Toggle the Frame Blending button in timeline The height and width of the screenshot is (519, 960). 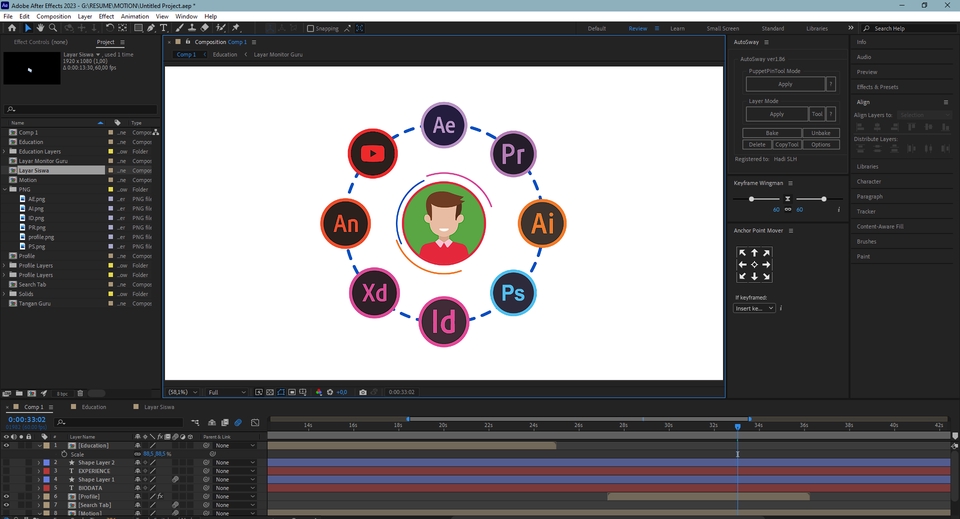(x=225, y=422)
